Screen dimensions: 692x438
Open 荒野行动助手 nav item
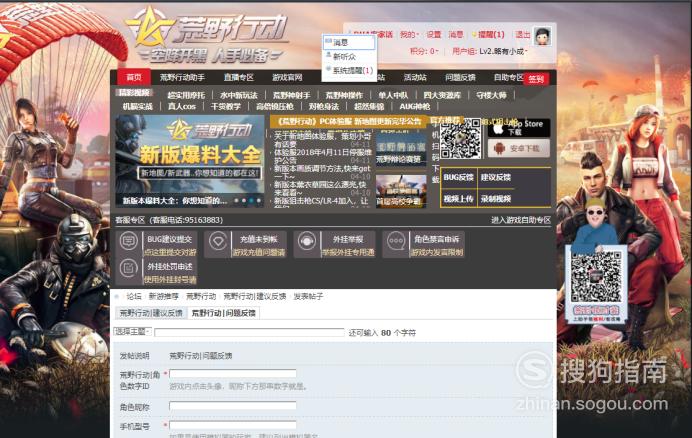tap(182, 78)
